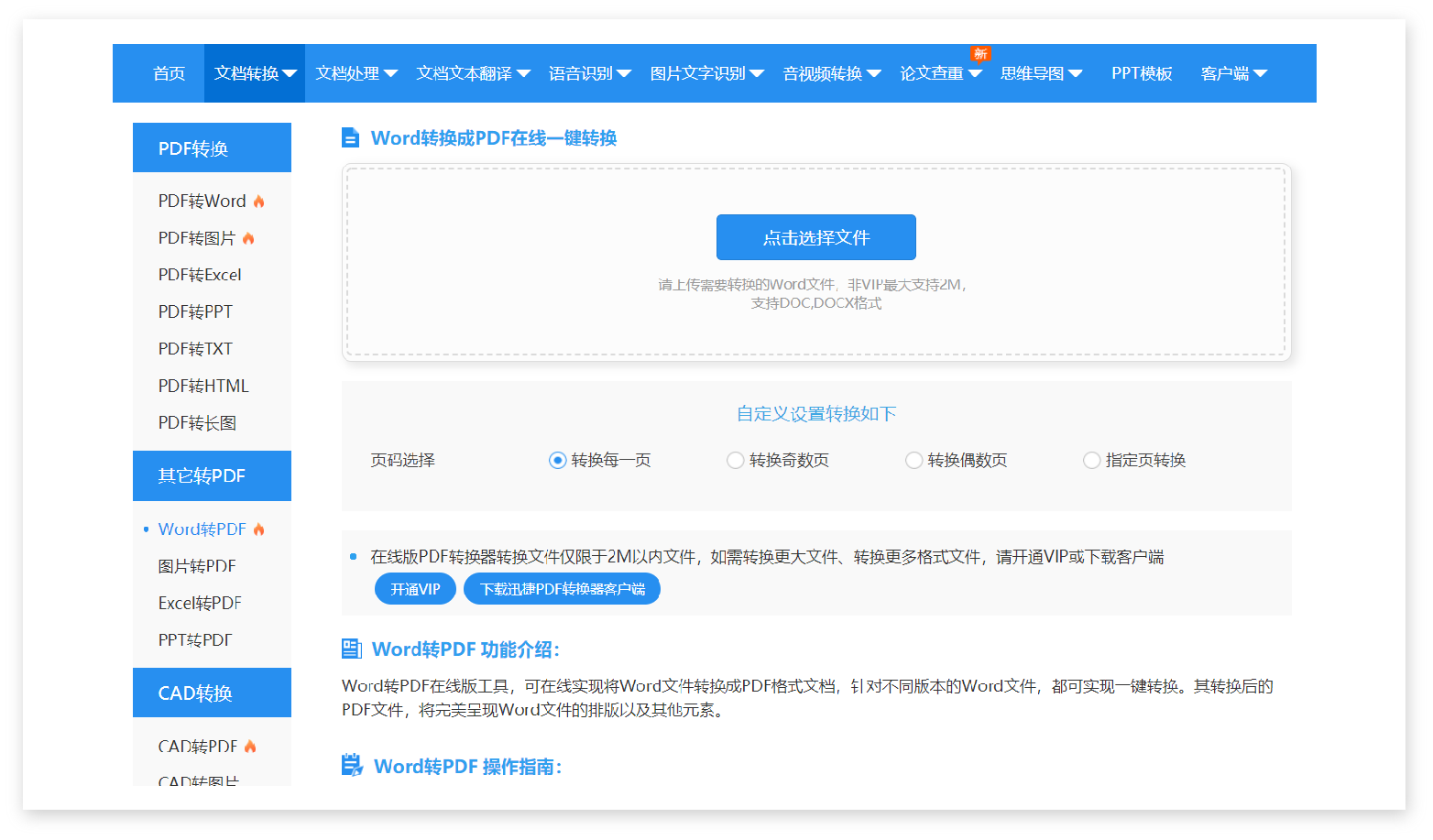This screenshot has width=1433, height=840.
Task: Click the dashed file drop area
Action: coord(815,262)
